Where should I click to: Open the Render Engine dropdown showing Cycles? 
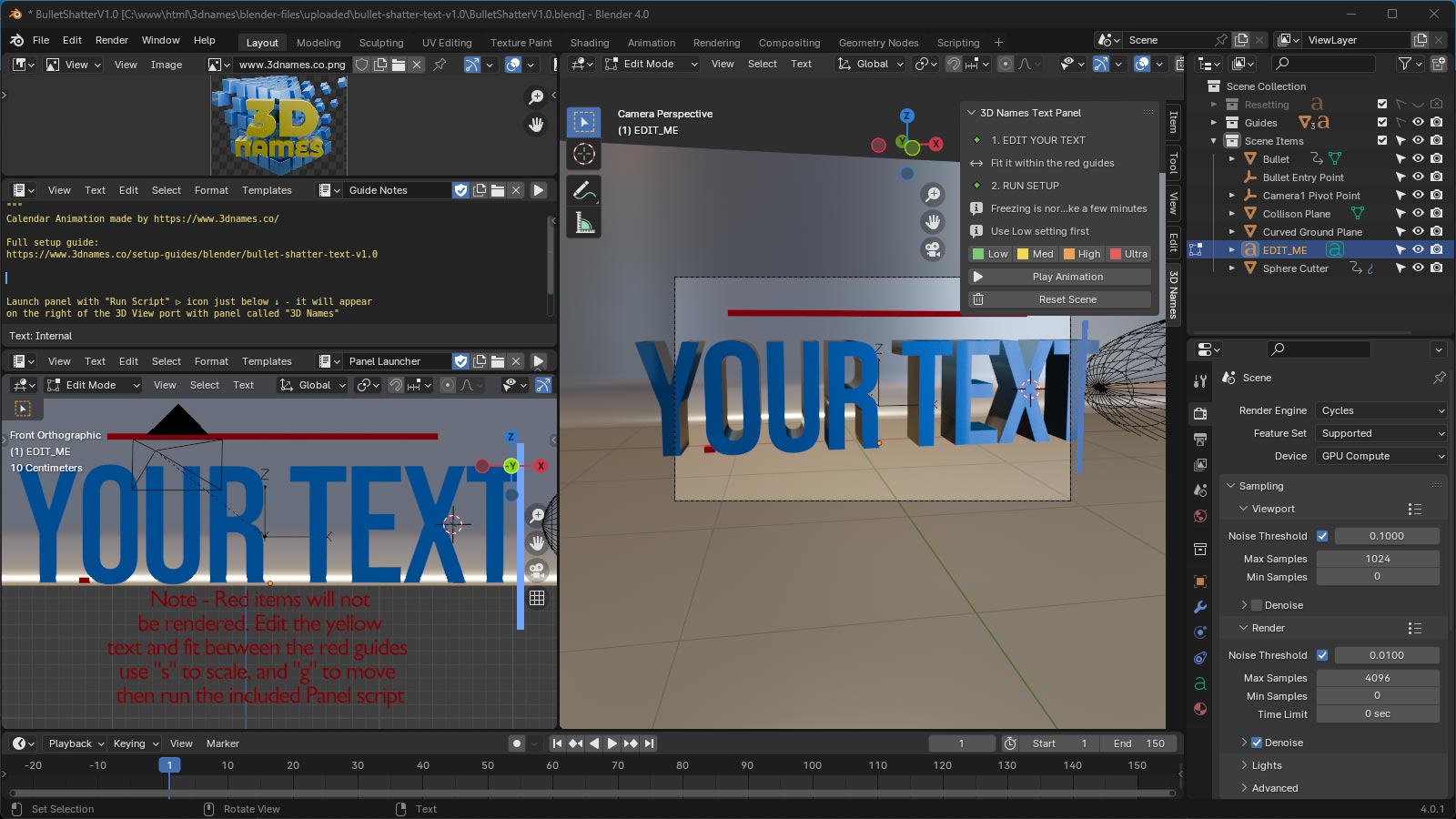click(1380, 410)
